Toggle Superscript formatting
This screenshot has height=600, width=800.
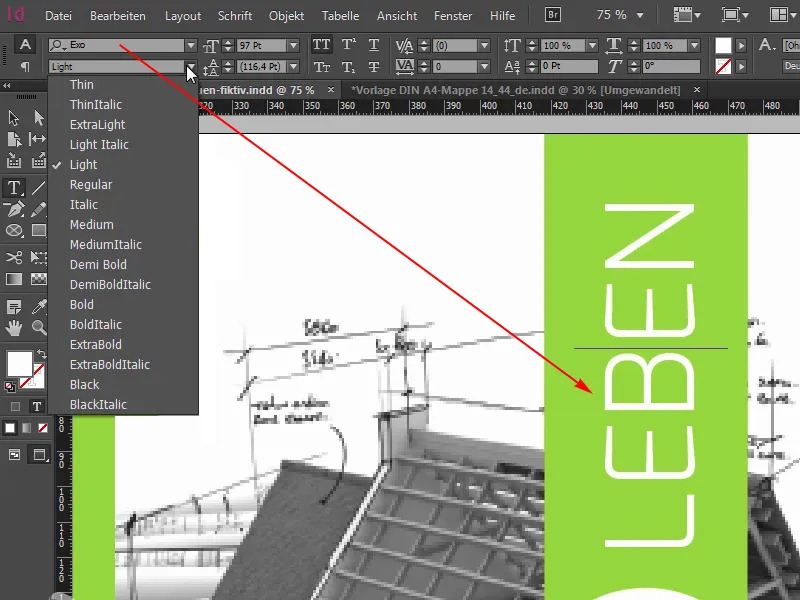coord(348,45)
